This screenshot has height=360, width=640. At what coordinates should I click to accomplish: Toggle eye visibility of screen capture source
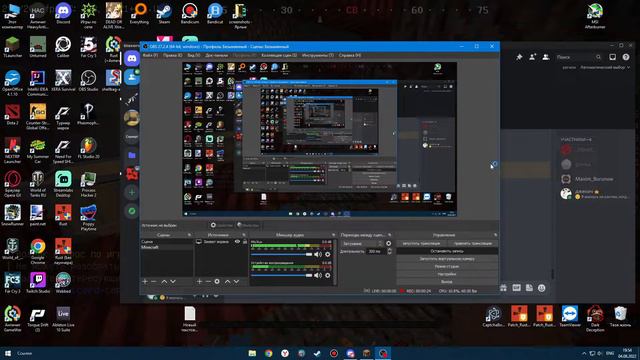[237, 242]
